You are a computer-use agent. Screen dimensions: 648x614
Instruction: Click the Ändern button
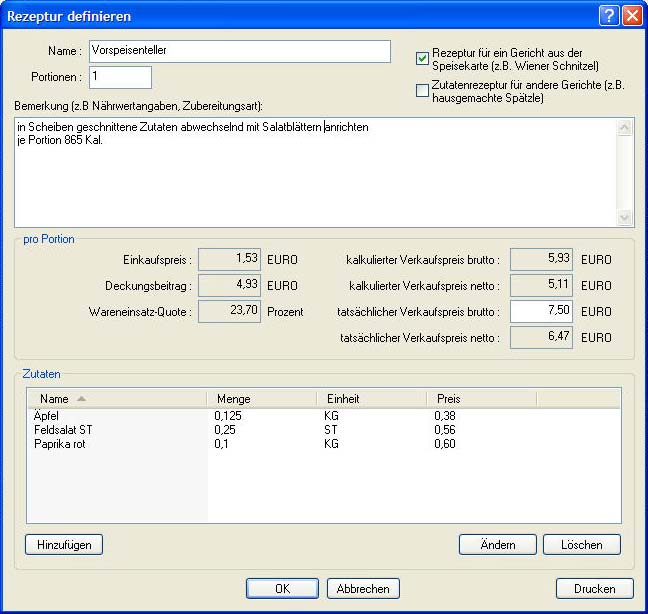pyautogui.click(x=498, y=545)
